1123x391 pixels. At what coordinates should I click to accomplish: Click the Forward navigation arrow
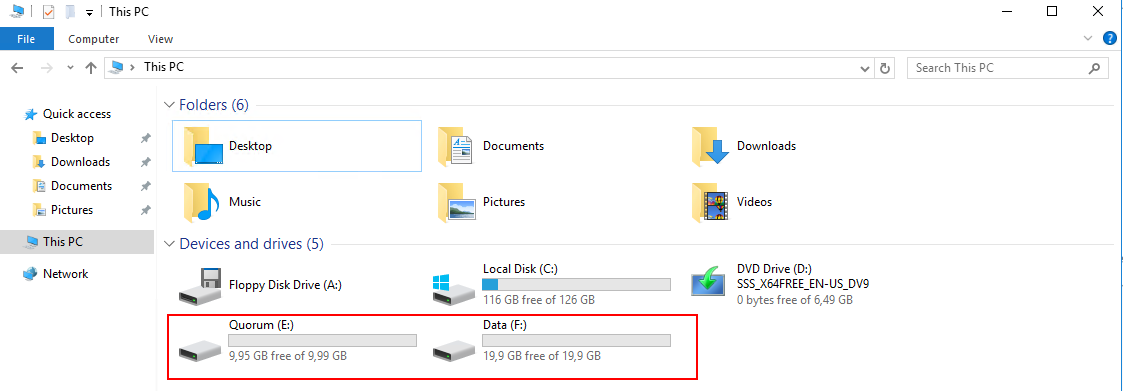tap(47, 68)
